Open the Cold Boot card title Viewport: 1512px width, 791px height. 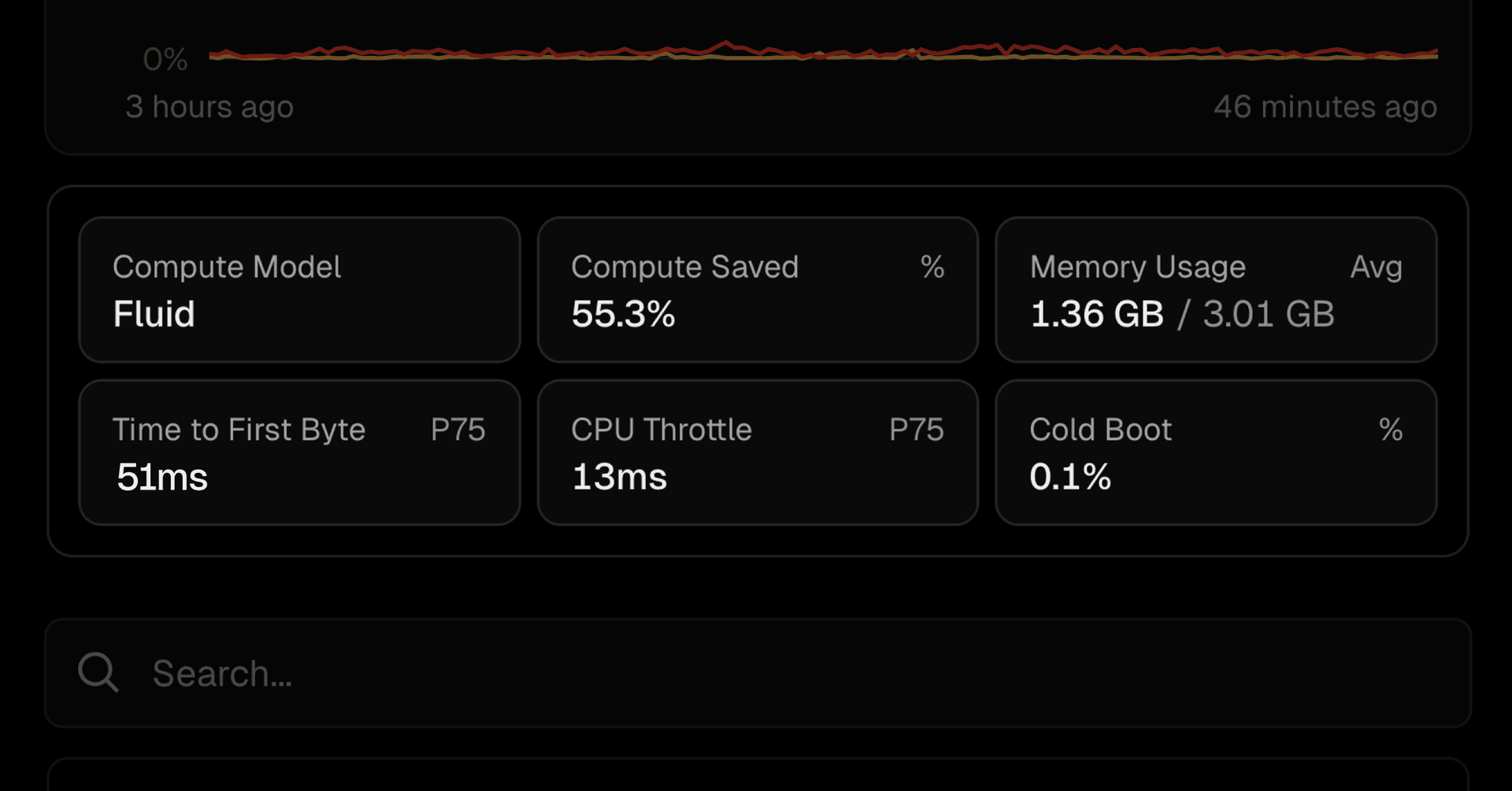(x=1100, y=430)
